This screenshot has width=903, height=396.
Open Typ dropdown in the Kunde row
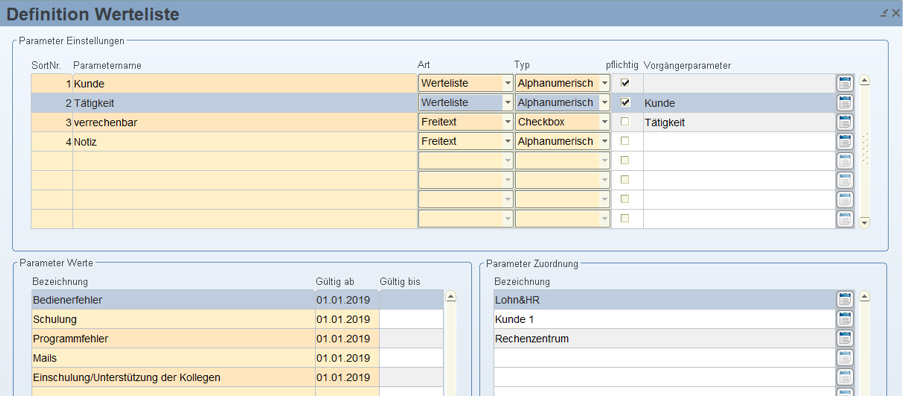[604, 83]
